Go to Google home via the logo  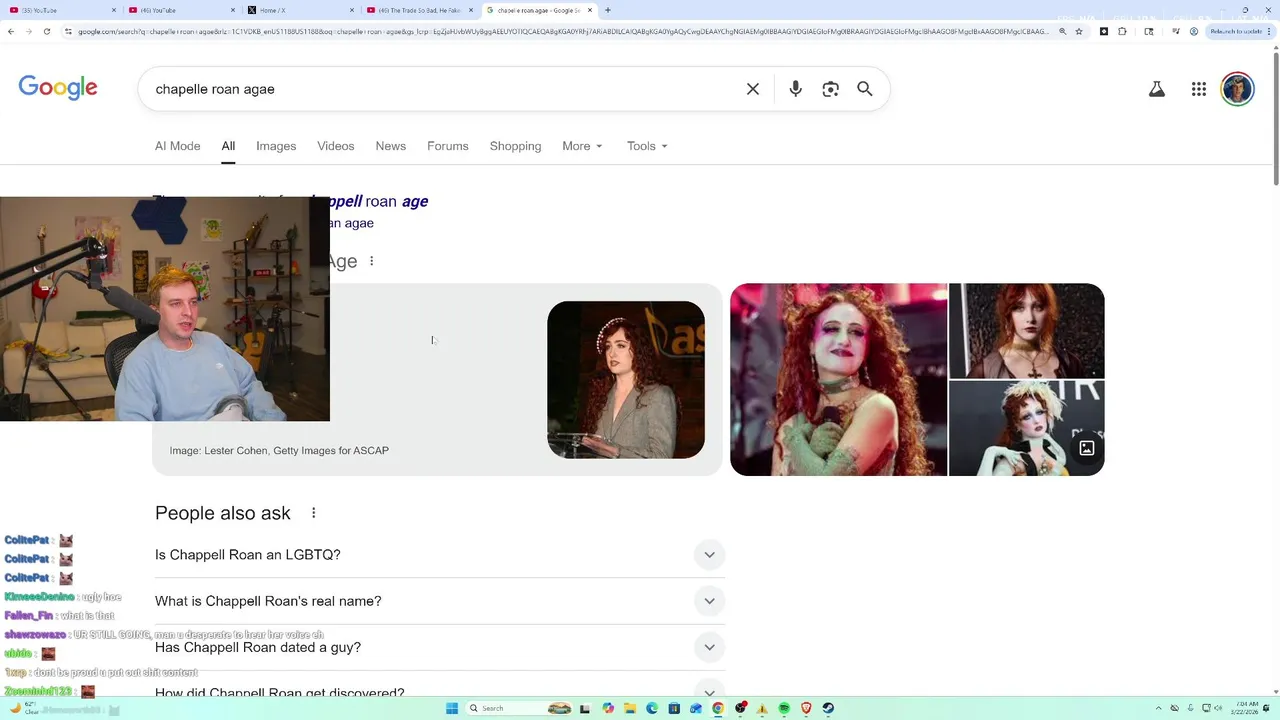58,88
